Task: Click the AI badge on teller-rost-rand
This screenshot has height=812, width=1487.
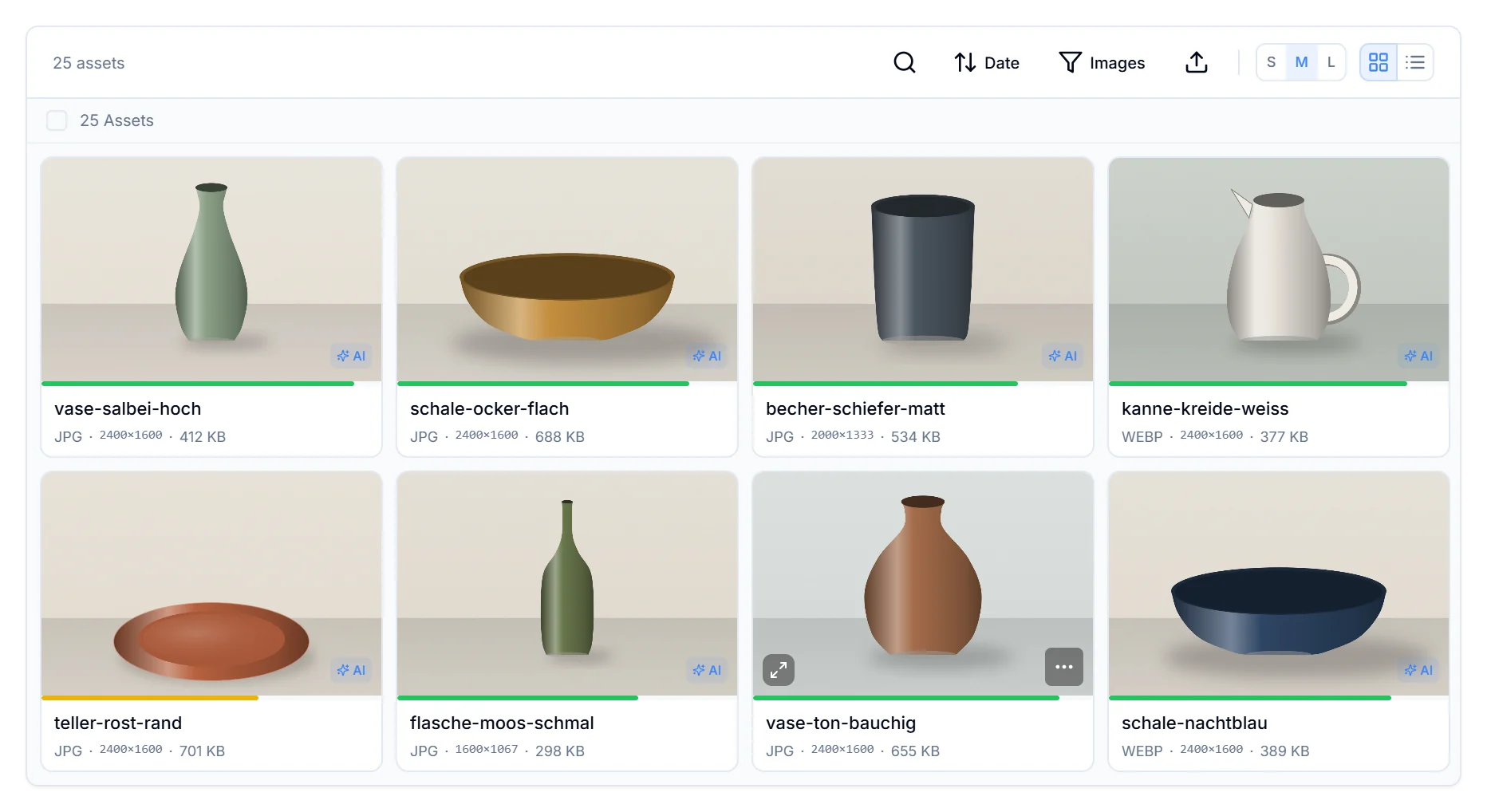Action: pyautogui.click(x=351, y=670)
